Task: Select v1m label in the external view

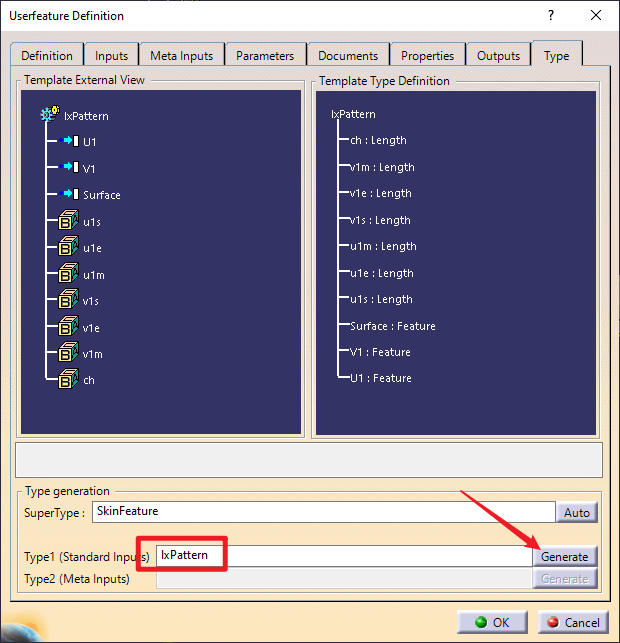Action: (93, 354)
